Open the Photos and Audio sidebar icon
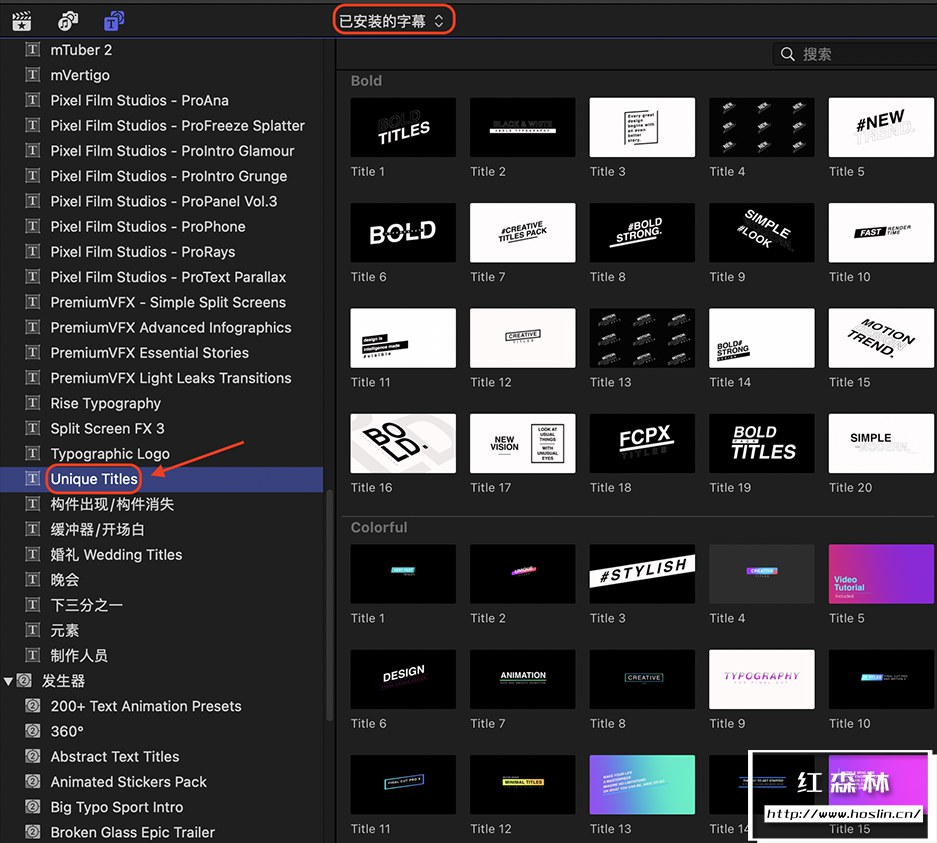 (x=68, y=22)
